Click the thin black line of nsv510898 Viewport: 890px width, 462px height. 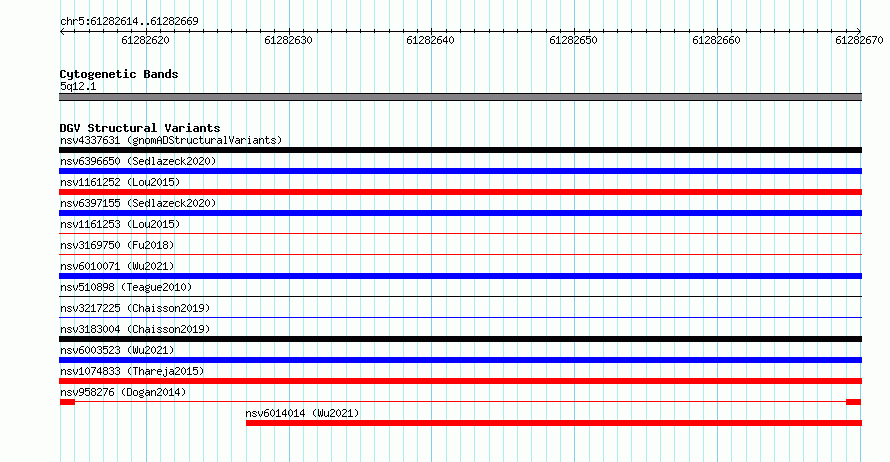pos(460,296)
